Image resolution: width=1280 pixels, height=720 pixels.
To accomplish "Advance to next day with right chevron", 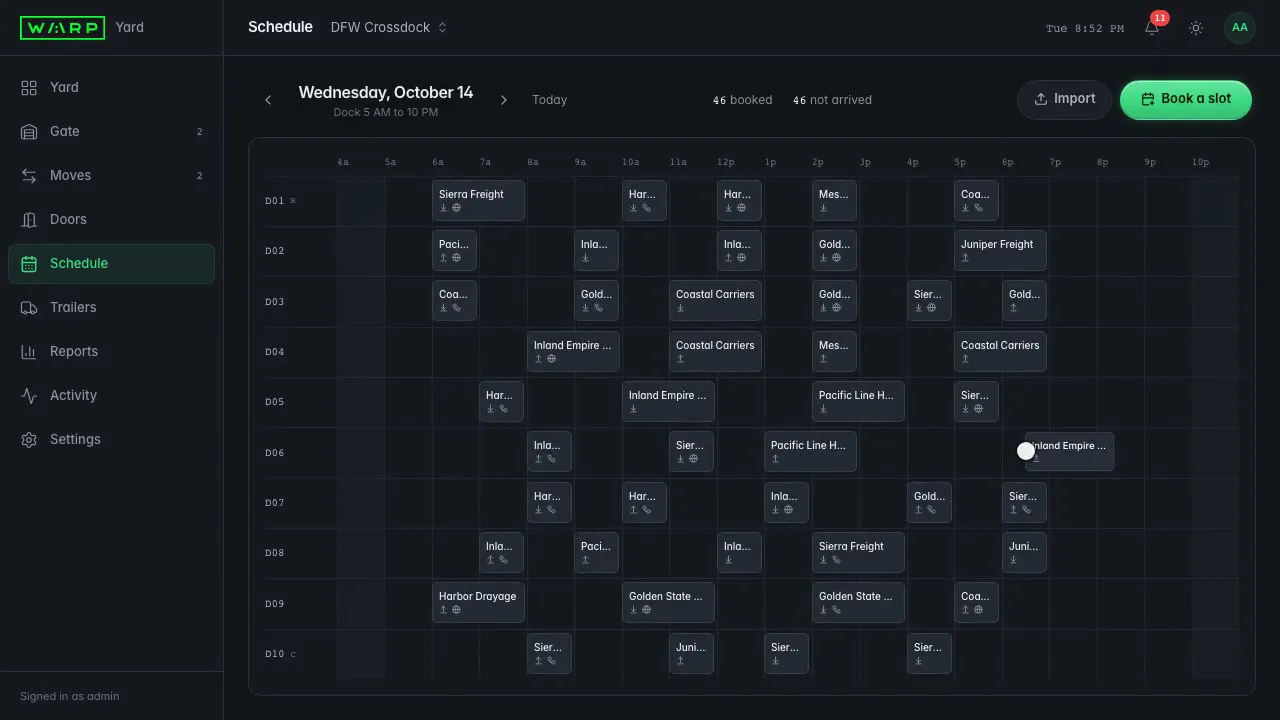I will pos(504,100).
